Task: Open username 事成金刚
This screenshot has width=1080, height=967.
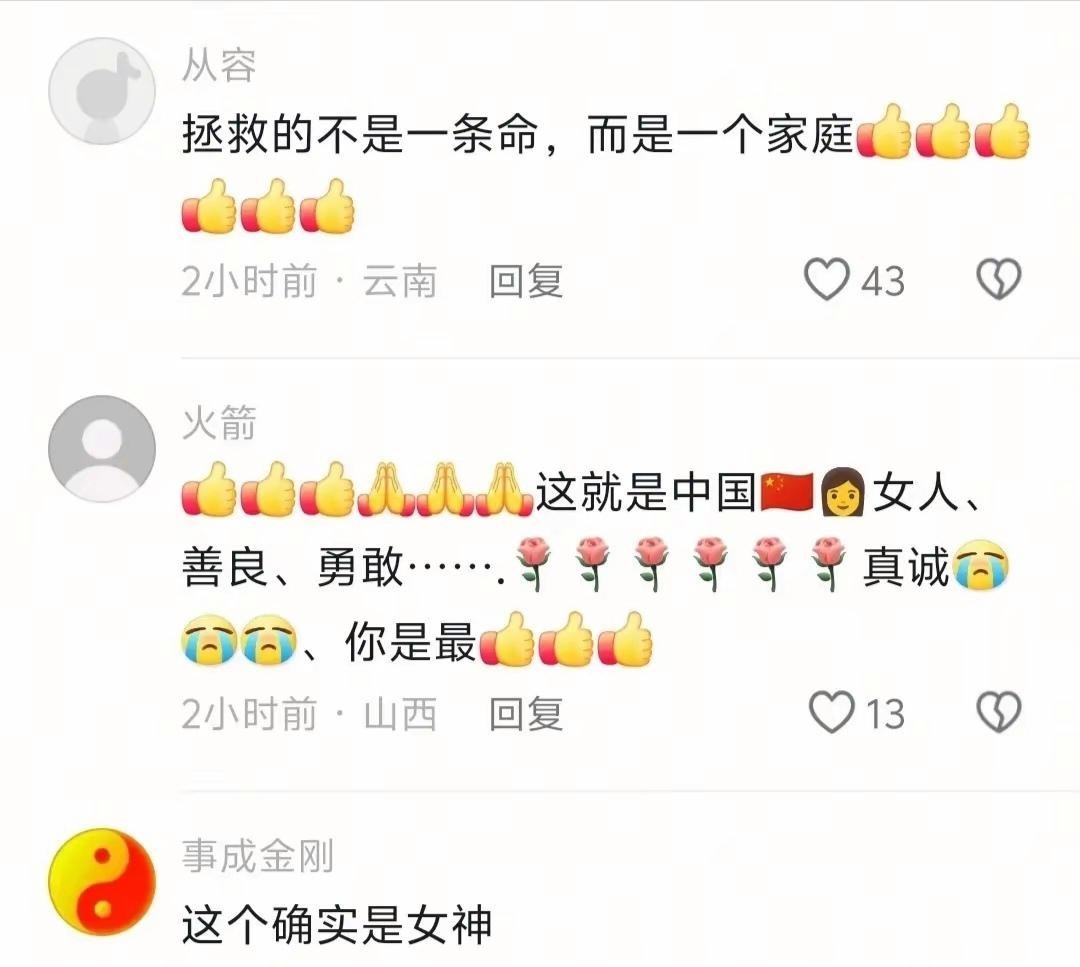Action: pos(258,856)
